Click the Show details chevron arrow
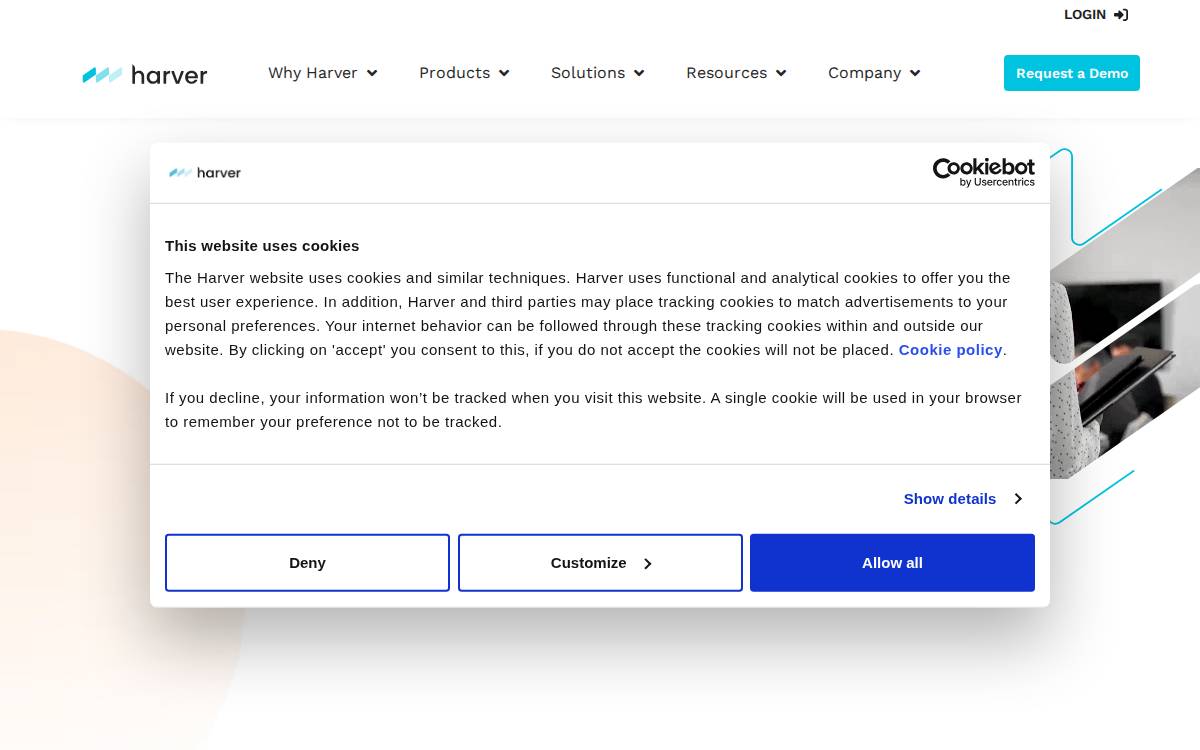Screen dimensions: 1200x750 click(1018, 499)
